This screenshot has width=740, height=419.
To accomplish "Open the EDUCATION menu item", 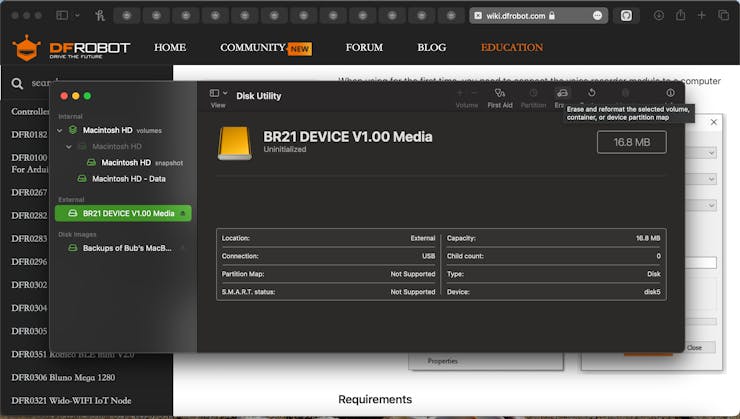I will (x=512, y=48).
